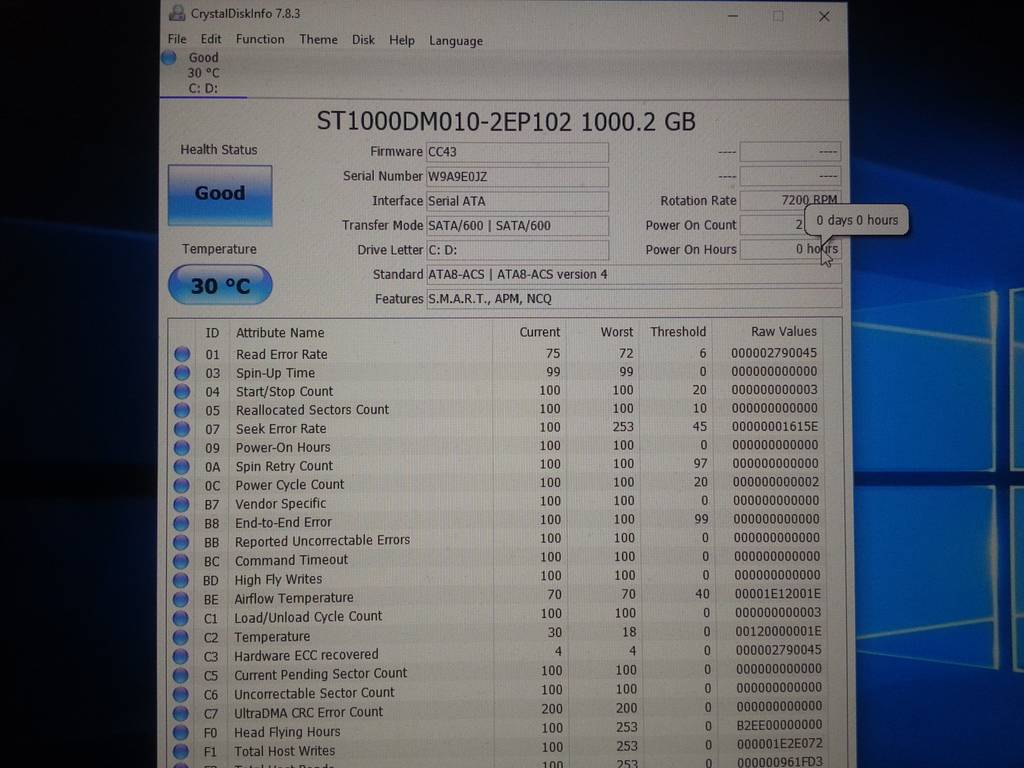Click the status orb for Seek Error Rate

click(182, 429)
